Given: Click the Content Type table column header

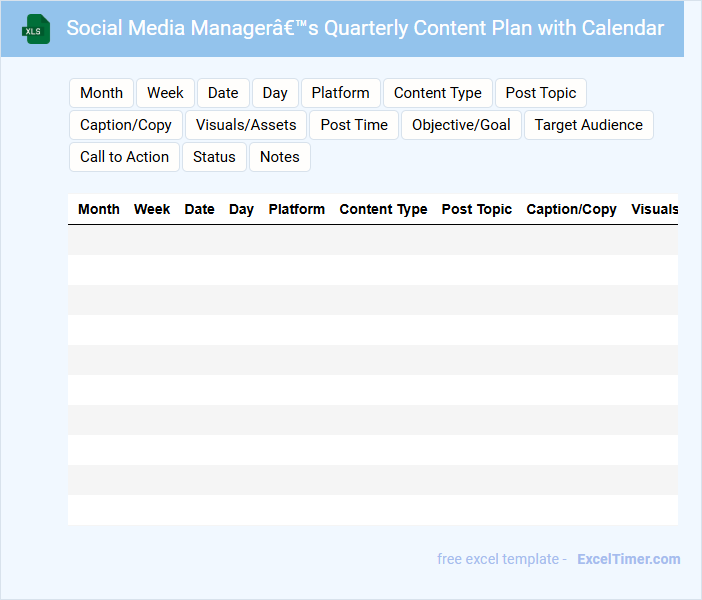Looking at the screenshot, I should pos(383,209).
